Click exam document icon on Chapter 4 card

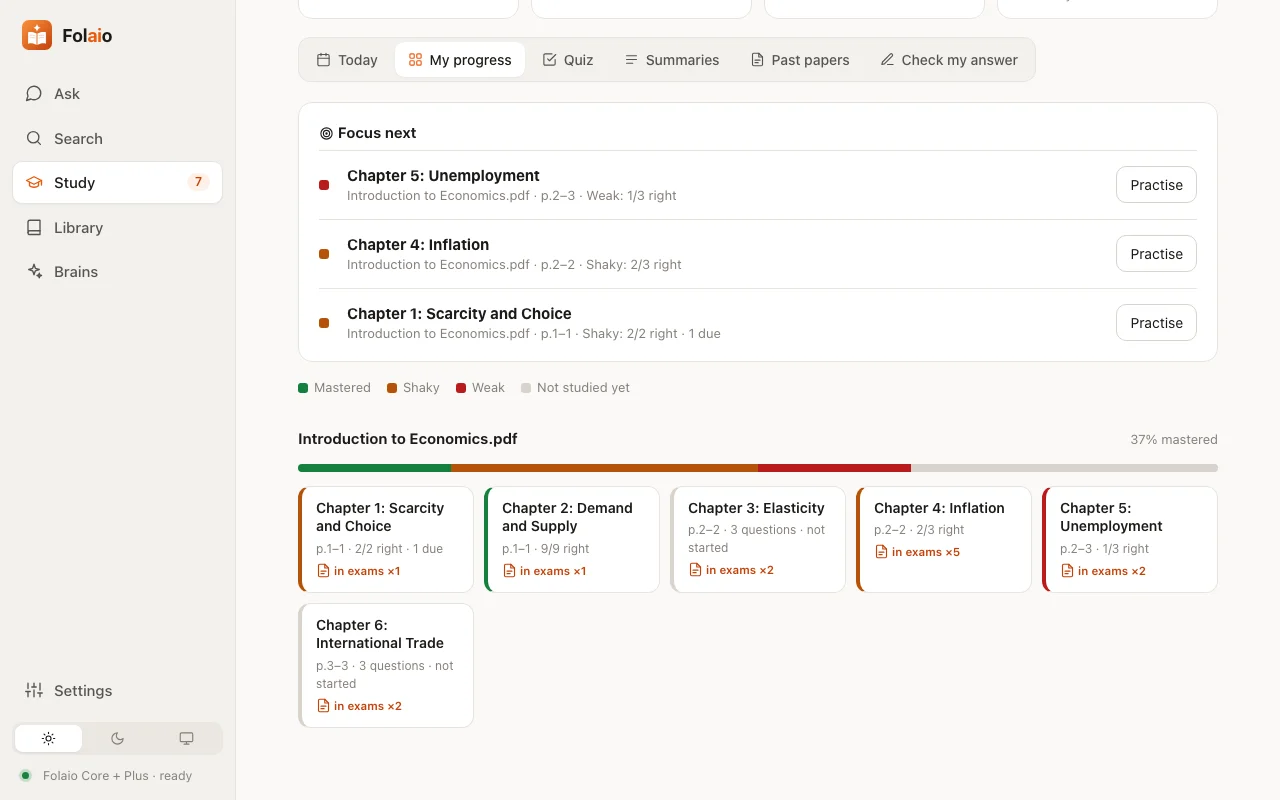coord(881,552)
